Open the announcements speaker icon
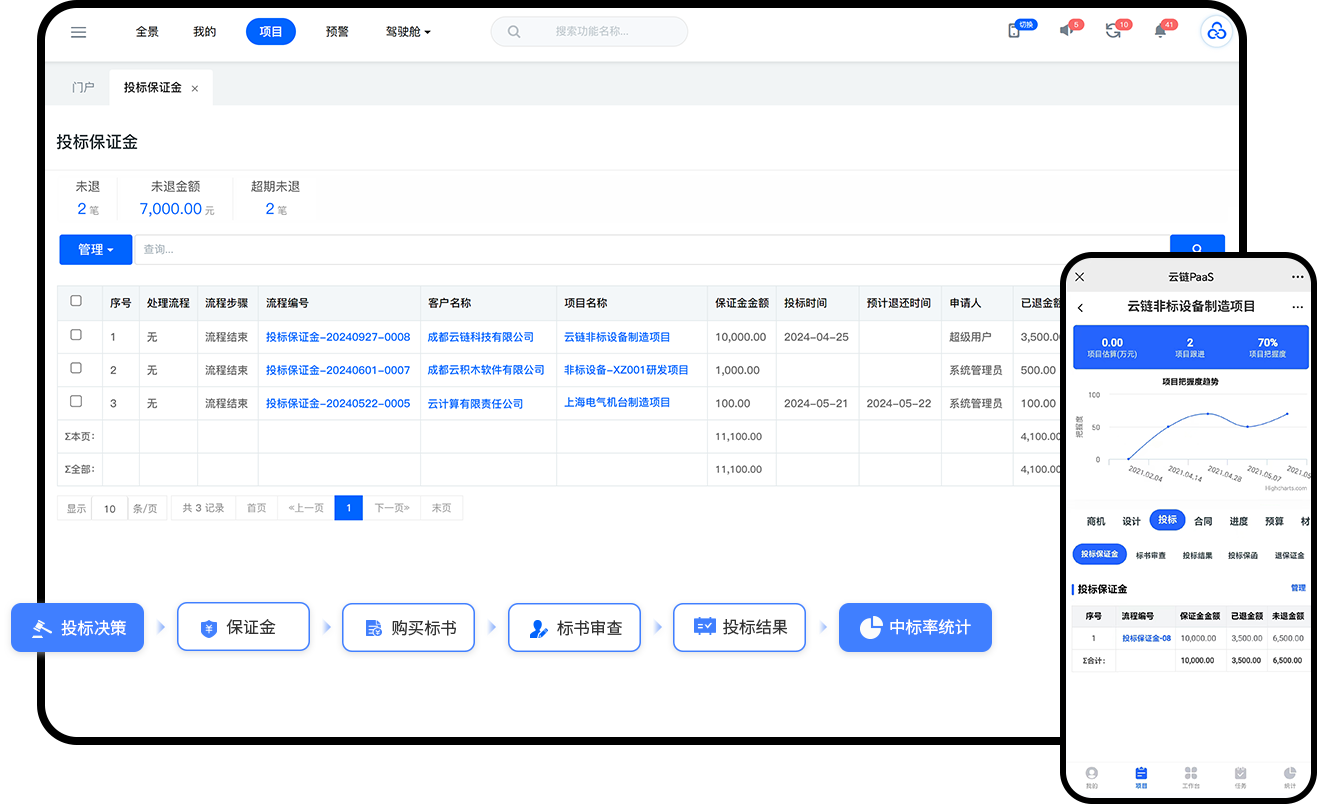 pyautogui.click(x=1066, y=31)
